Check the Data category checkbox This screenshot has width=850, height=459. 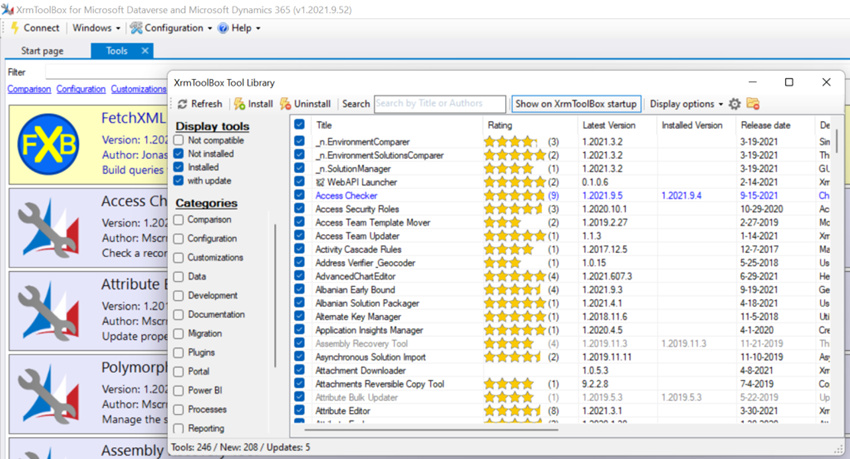point(178,276)
